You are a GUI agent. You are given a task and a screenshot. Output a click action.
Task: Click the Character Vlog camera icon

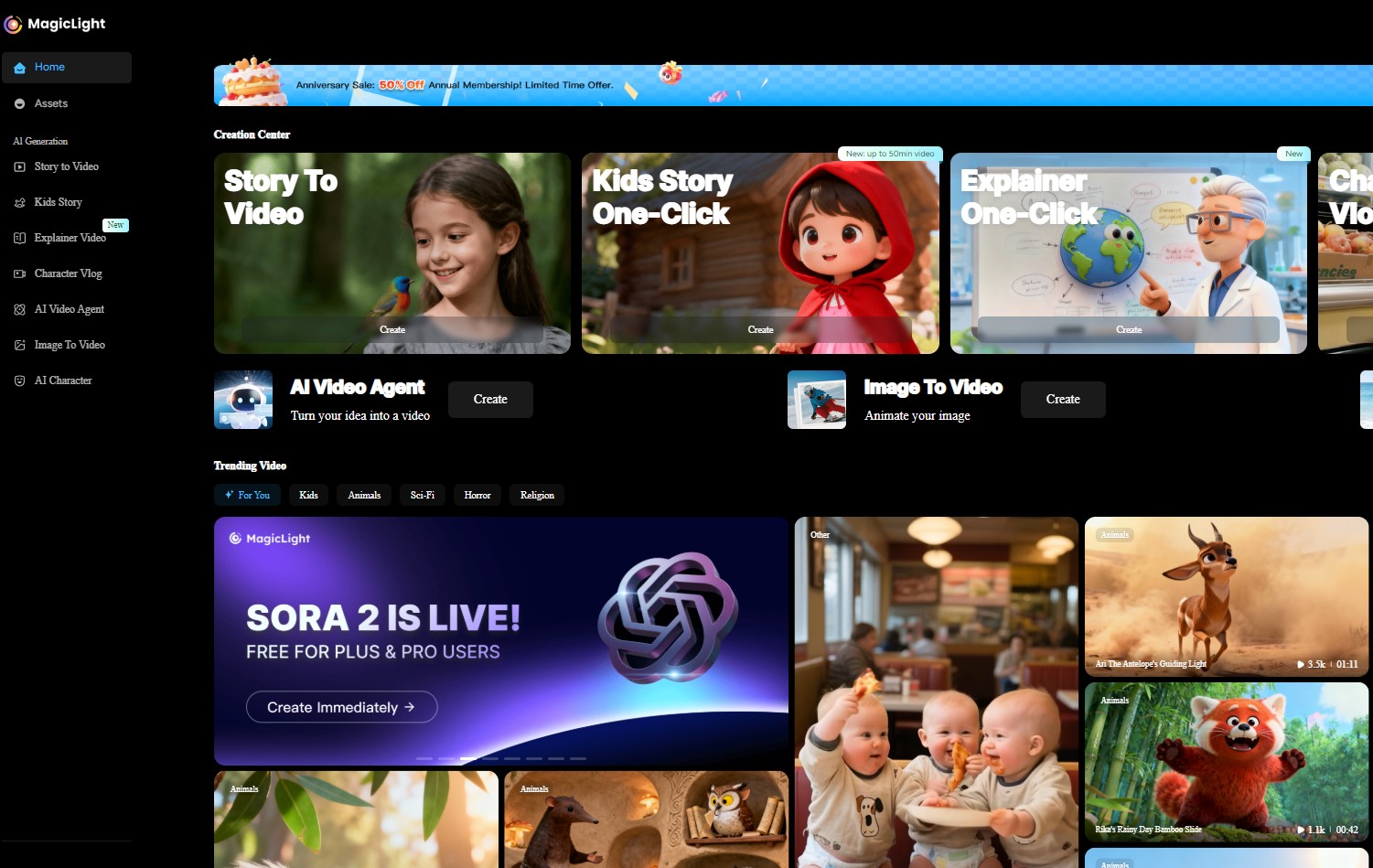click(19, 273)
